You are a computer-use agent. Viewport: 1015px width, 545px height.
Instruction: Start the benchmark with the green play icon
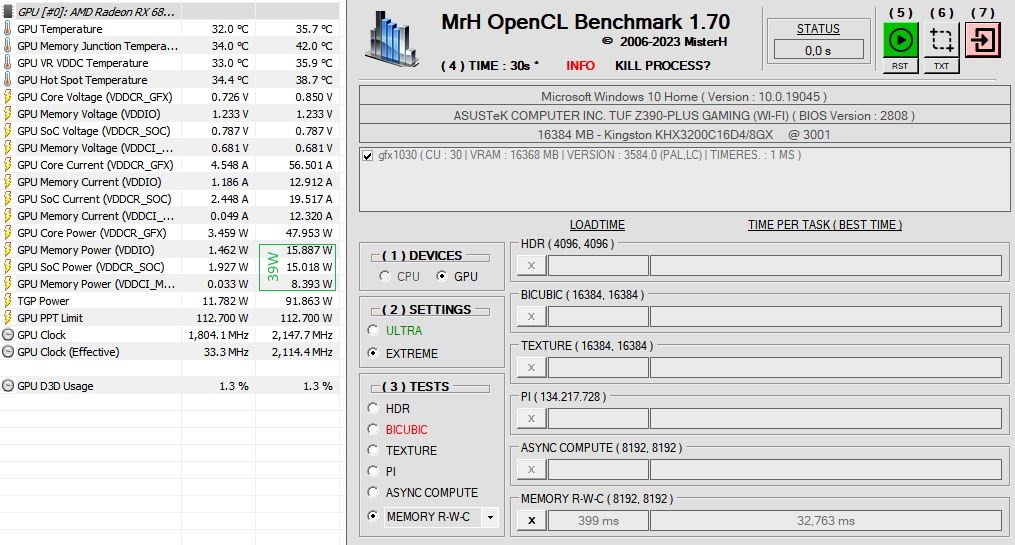[x=900, y=40]
